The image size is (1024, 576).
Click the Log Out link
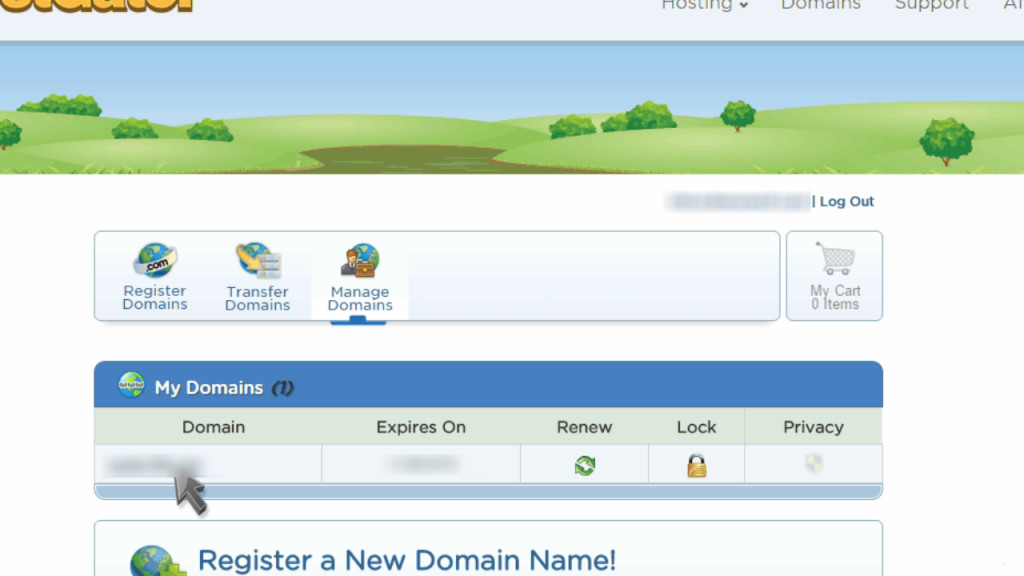click(847, 201)
